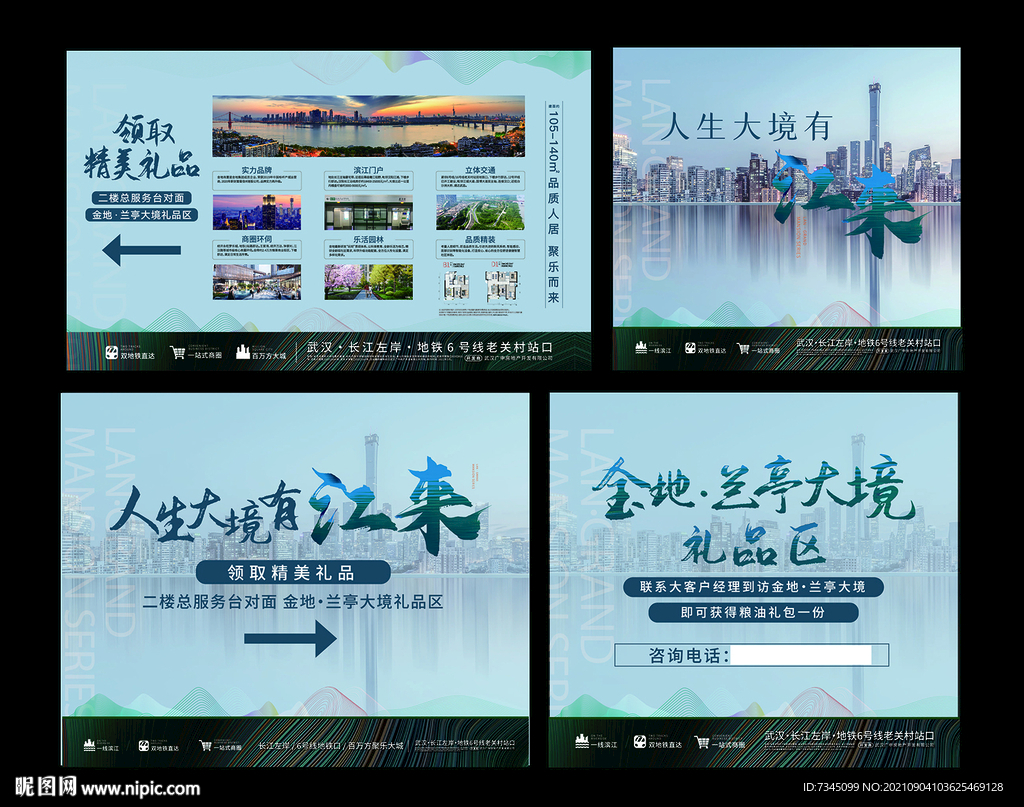Click the 商圈环伺 heading
This screenshot has width=1024, height=807.
pos(257,240)
